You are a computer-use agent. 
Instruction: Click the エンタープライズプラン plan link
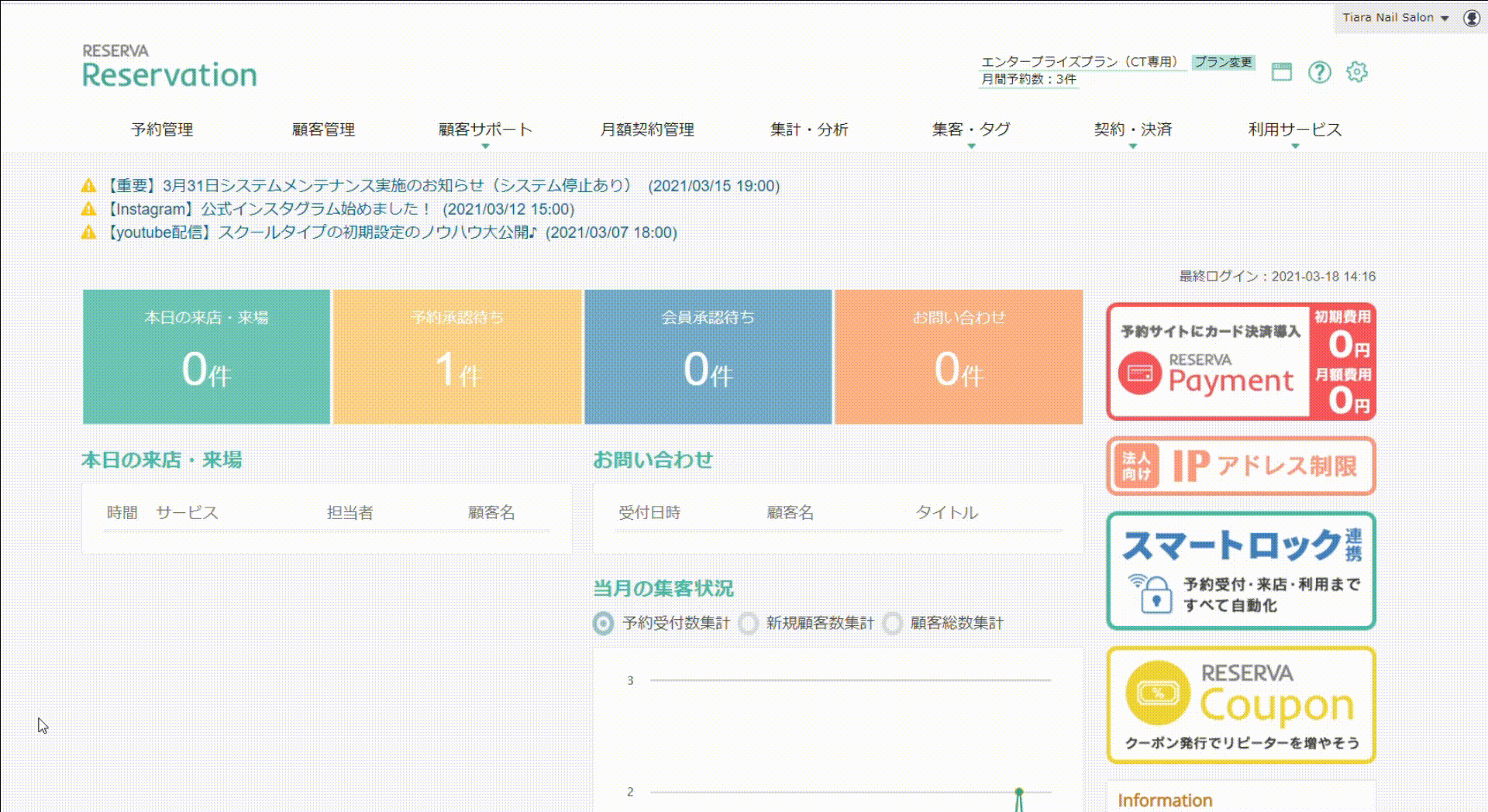pos(1082,62)
